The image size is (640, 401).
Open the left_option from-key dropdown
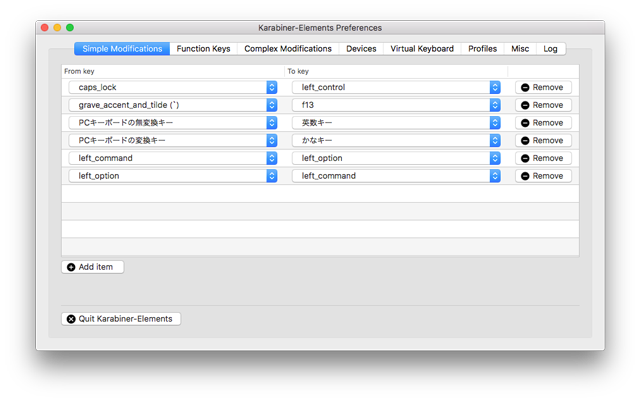click(x=173, y=176)
